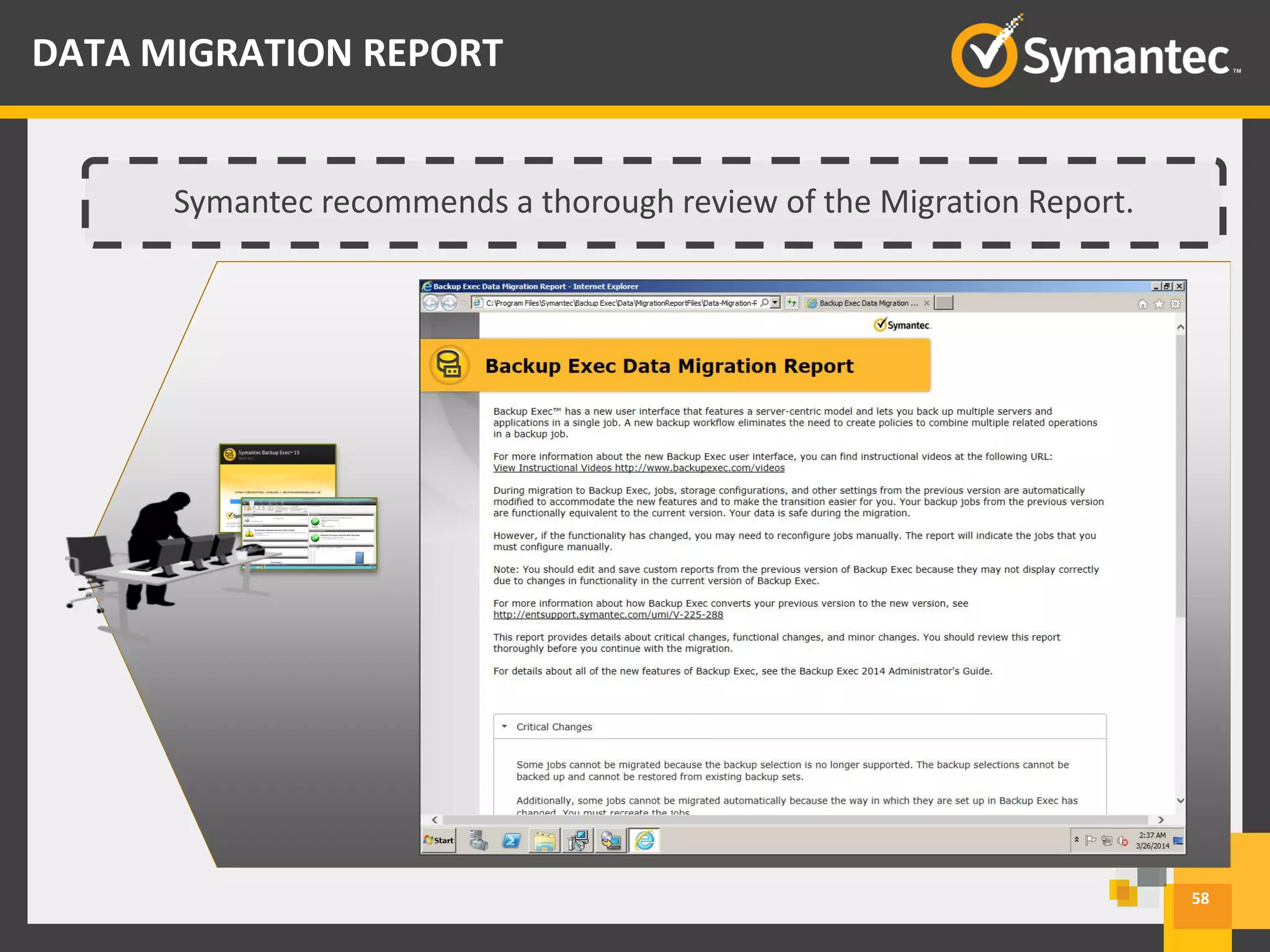Click the Symantec logo in the report
Image resolution: width=1270 pixels, height=952 pixels.
902,325
